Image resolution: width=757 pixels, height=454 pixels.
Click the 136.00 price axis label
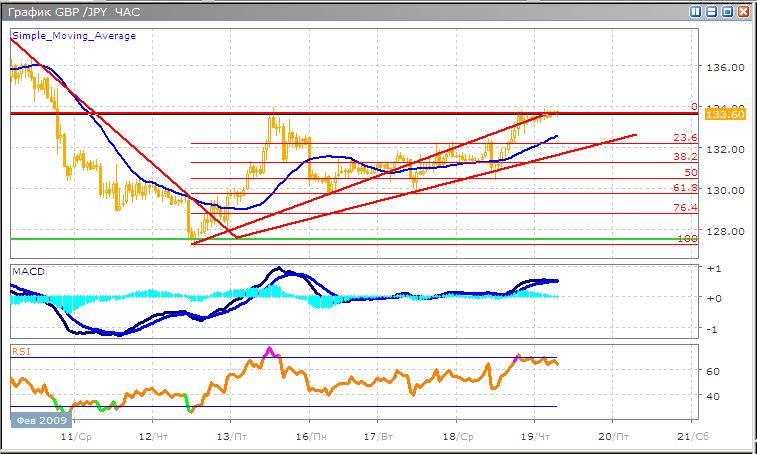point(724,68)
